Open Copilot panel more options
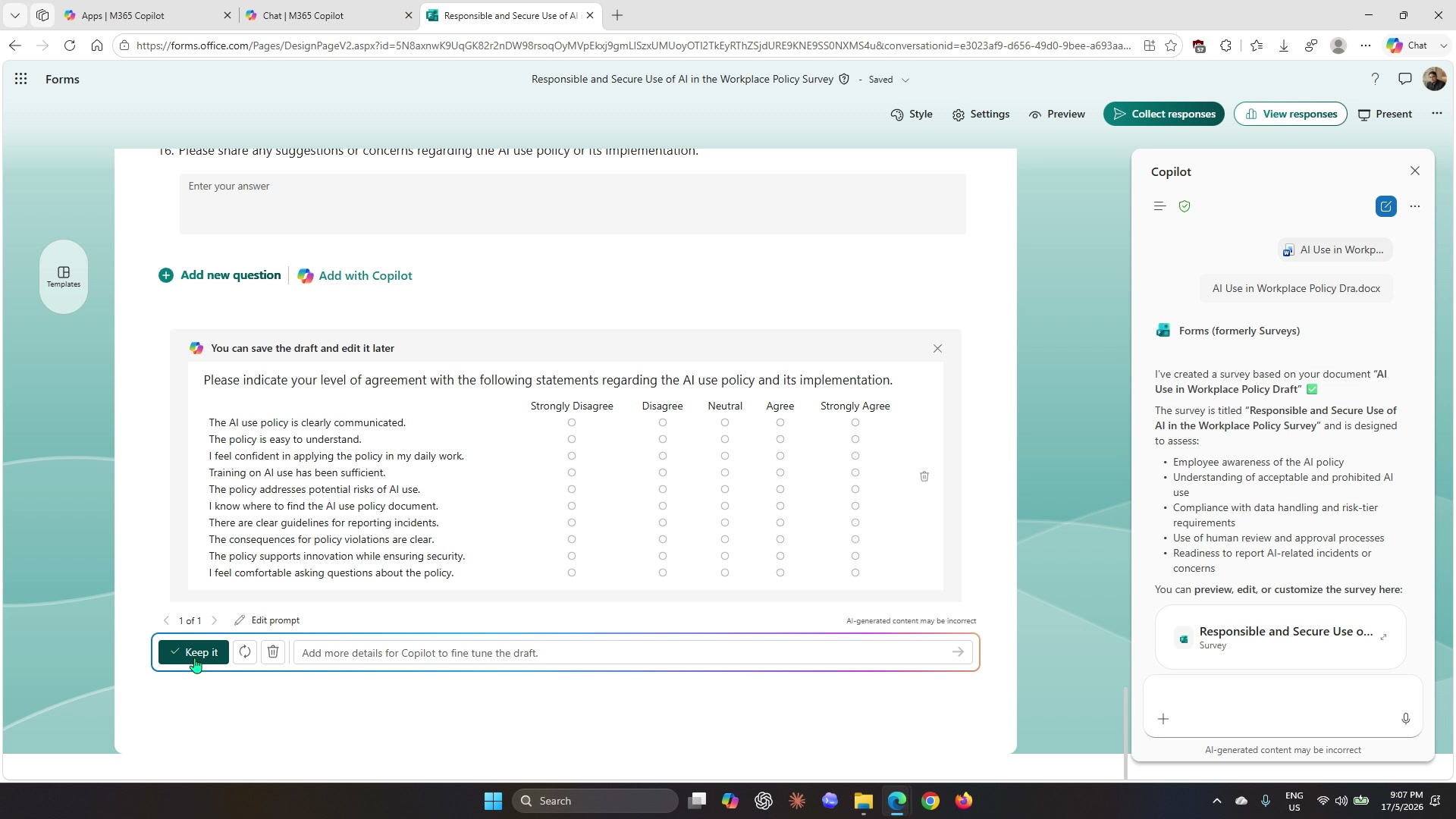The width and height of the screenshot is (1456, 819). point(1415,206)
